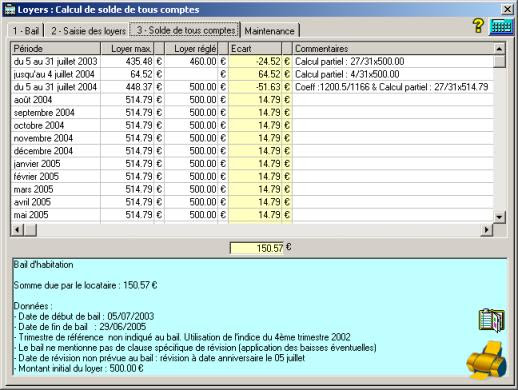Click the Loyer max. column header

[x=128, y=49]
